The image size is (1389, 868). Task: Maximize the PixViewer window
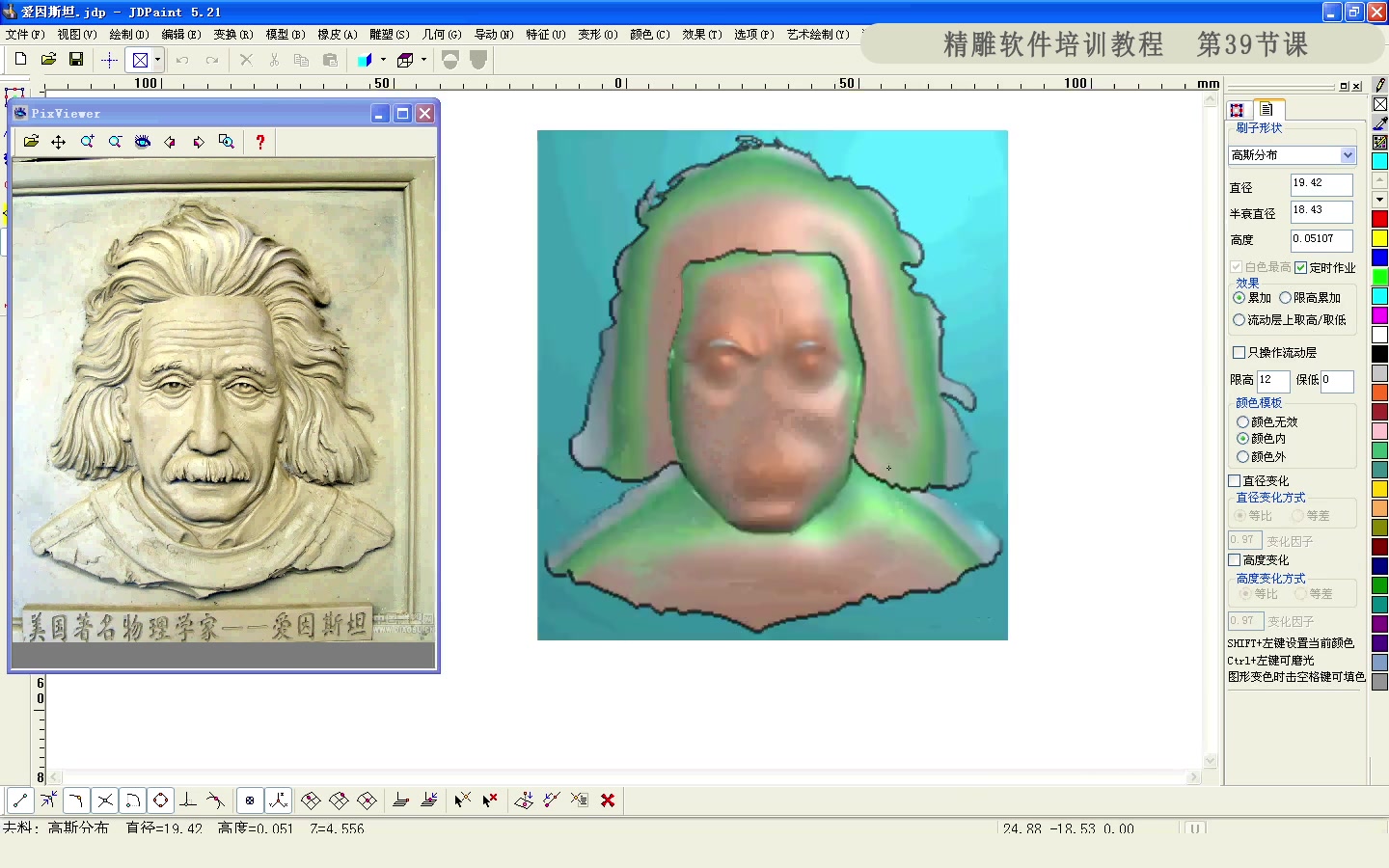pyautogui.click(x=402, y=114)
